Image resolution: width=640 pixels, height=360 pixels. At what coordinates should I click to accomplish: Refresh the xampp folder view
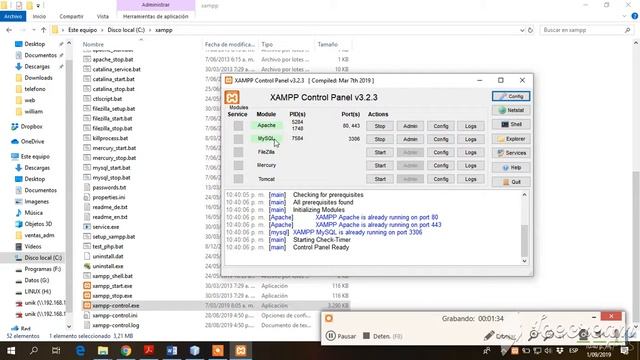530,30
